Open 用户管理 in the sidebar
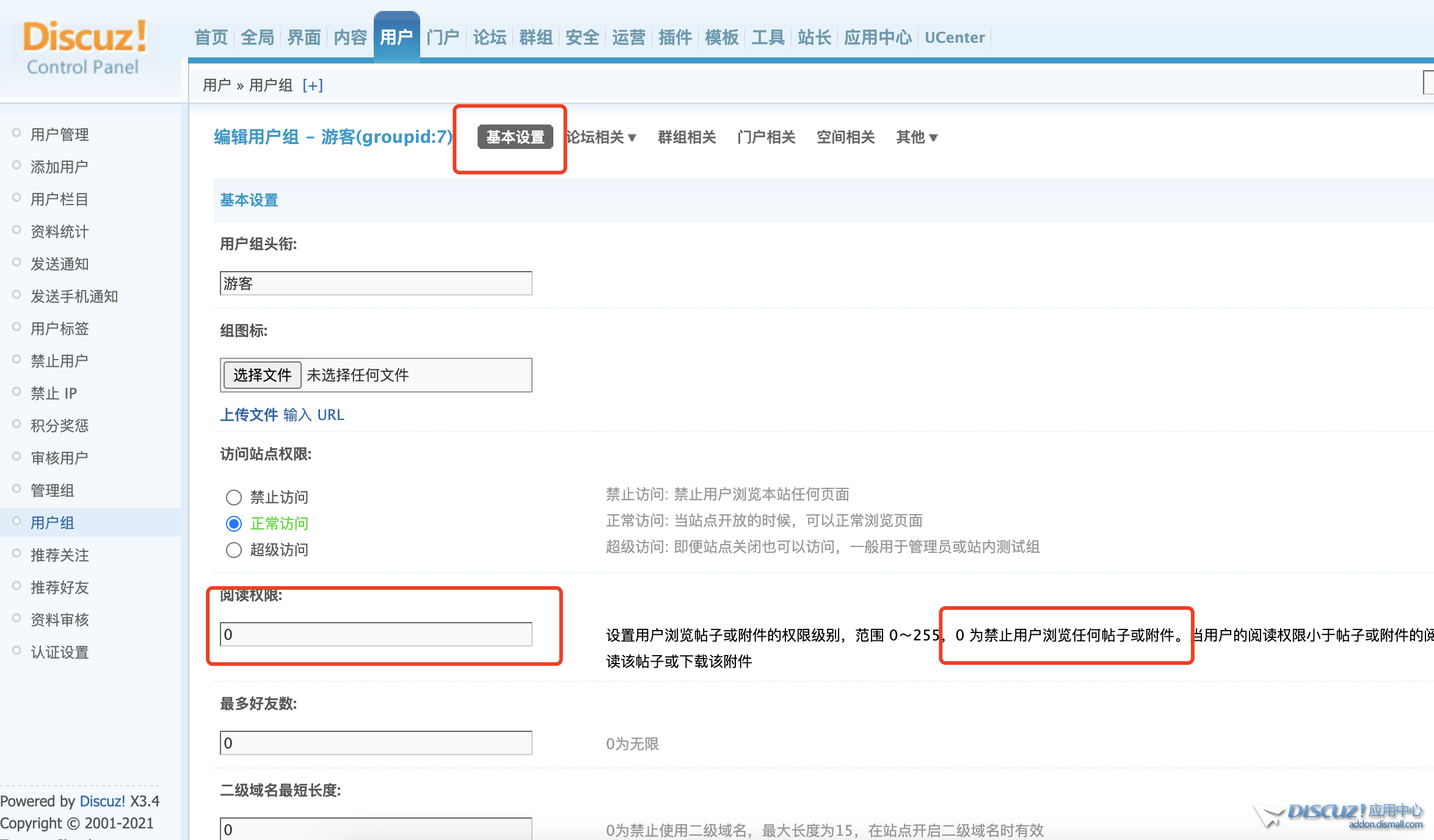Image resolution: width=1434 pixels, height=840 pixels. [60, 134]
